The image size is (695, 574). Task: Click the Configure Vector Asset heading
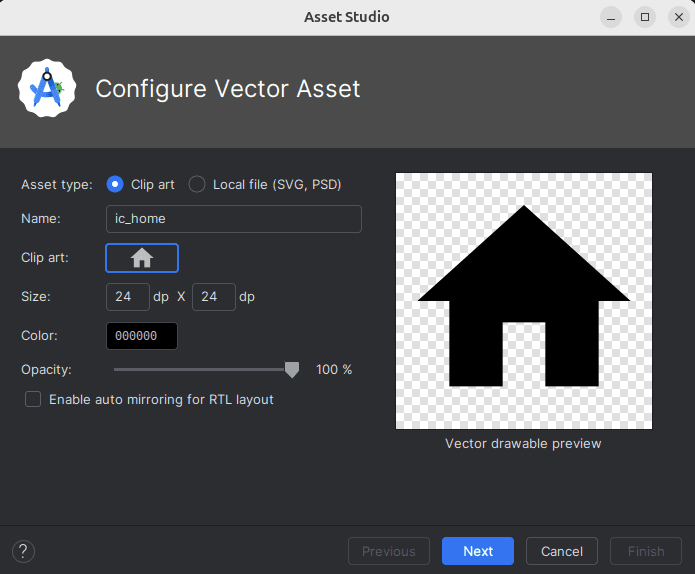click(x=228, y=89)
